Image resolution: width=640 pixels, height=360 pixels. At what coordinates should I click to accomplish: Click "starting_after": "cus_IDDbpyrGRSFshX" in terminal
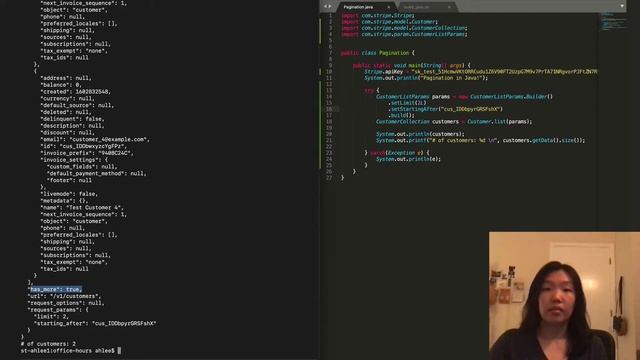point(95,323)
